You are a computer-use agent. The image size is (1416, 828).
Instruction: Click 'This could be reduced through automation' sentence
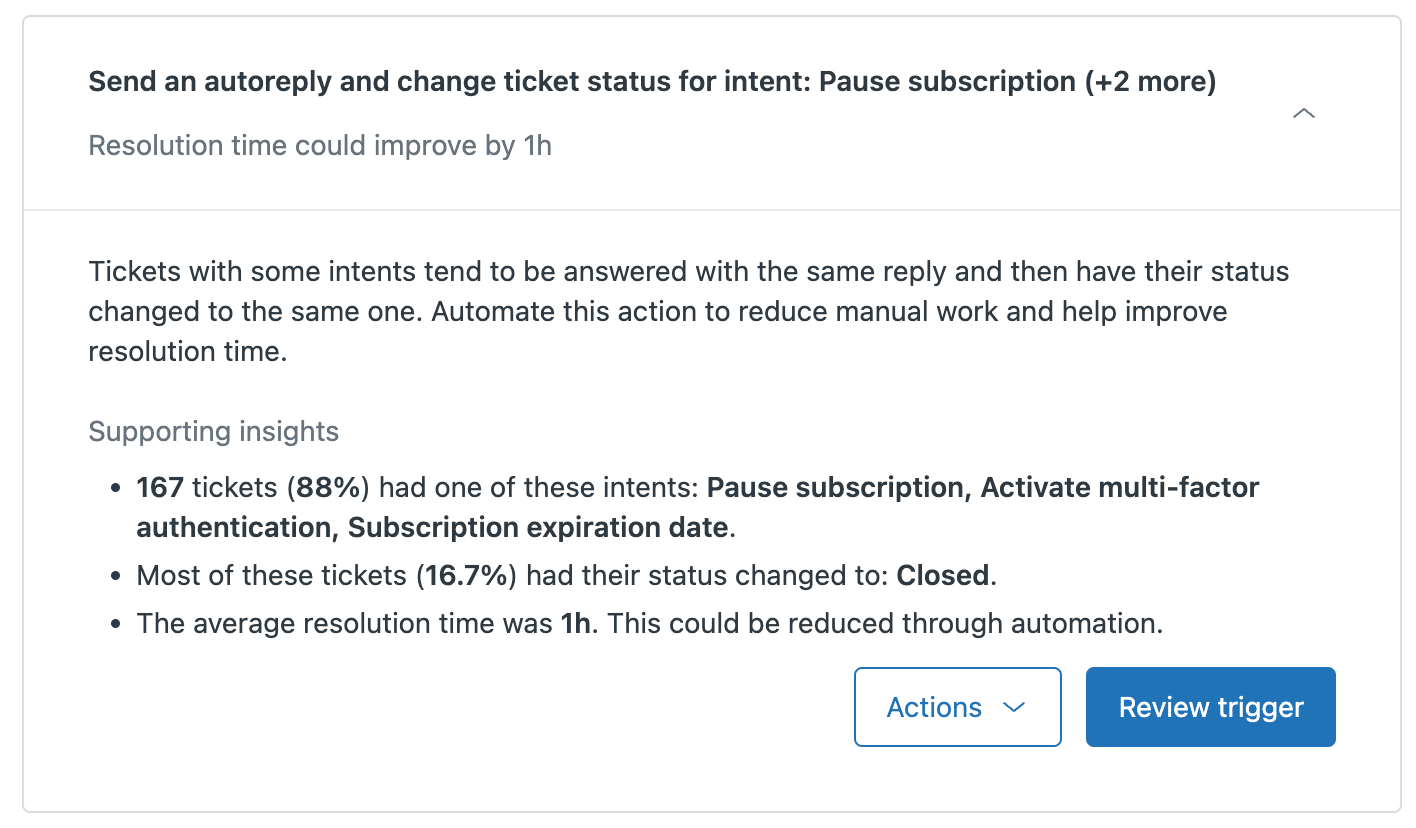point(885,624)
